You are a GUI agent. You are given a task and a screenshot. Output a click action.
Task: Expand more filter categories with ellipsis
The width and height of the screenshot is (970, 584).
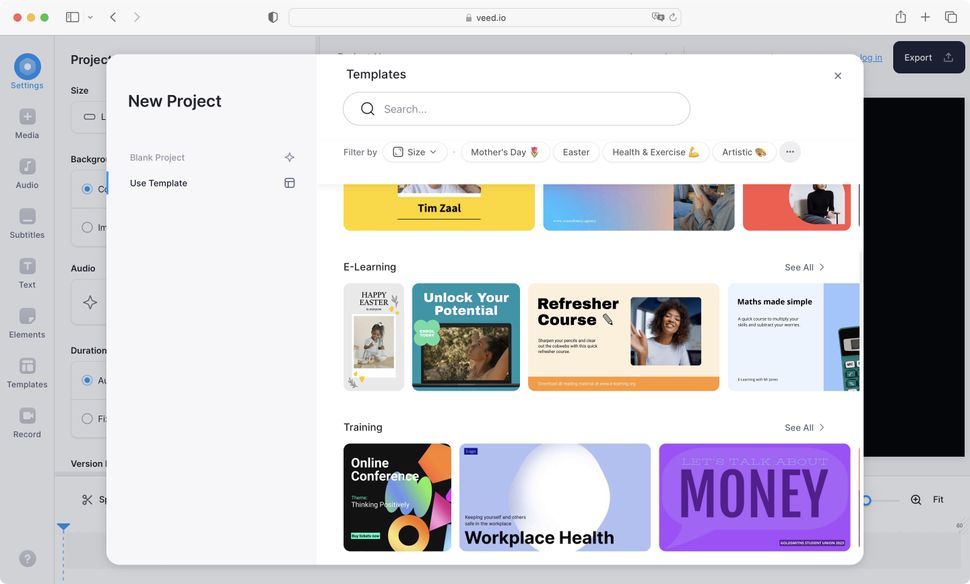(x=790, y=152)
